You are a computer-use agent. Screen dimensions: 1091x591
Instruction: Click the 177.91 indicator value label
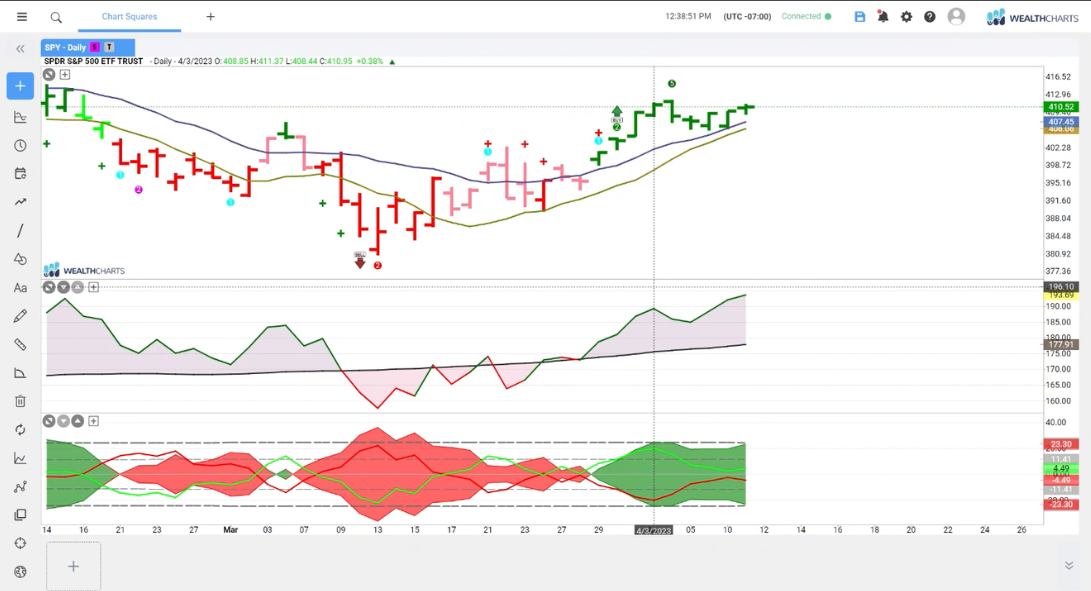tap(1061, 345)
